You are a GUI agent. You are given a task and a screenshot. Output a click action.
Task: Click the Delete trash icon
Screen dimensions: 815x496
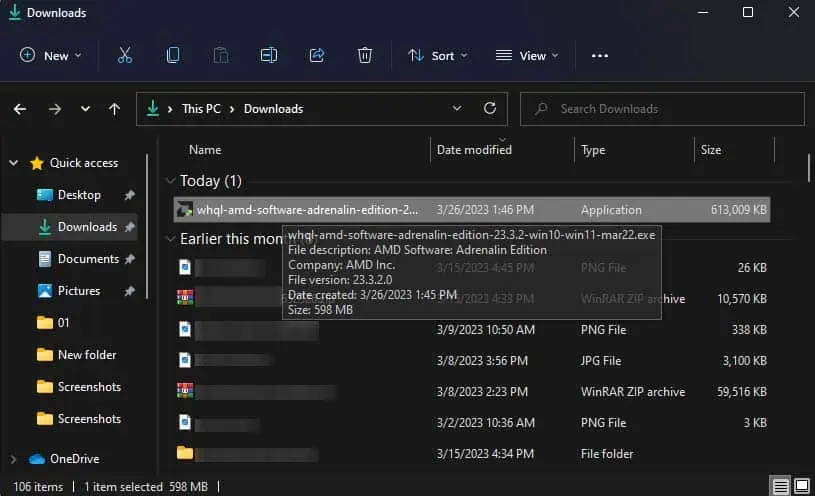[365, 55]
